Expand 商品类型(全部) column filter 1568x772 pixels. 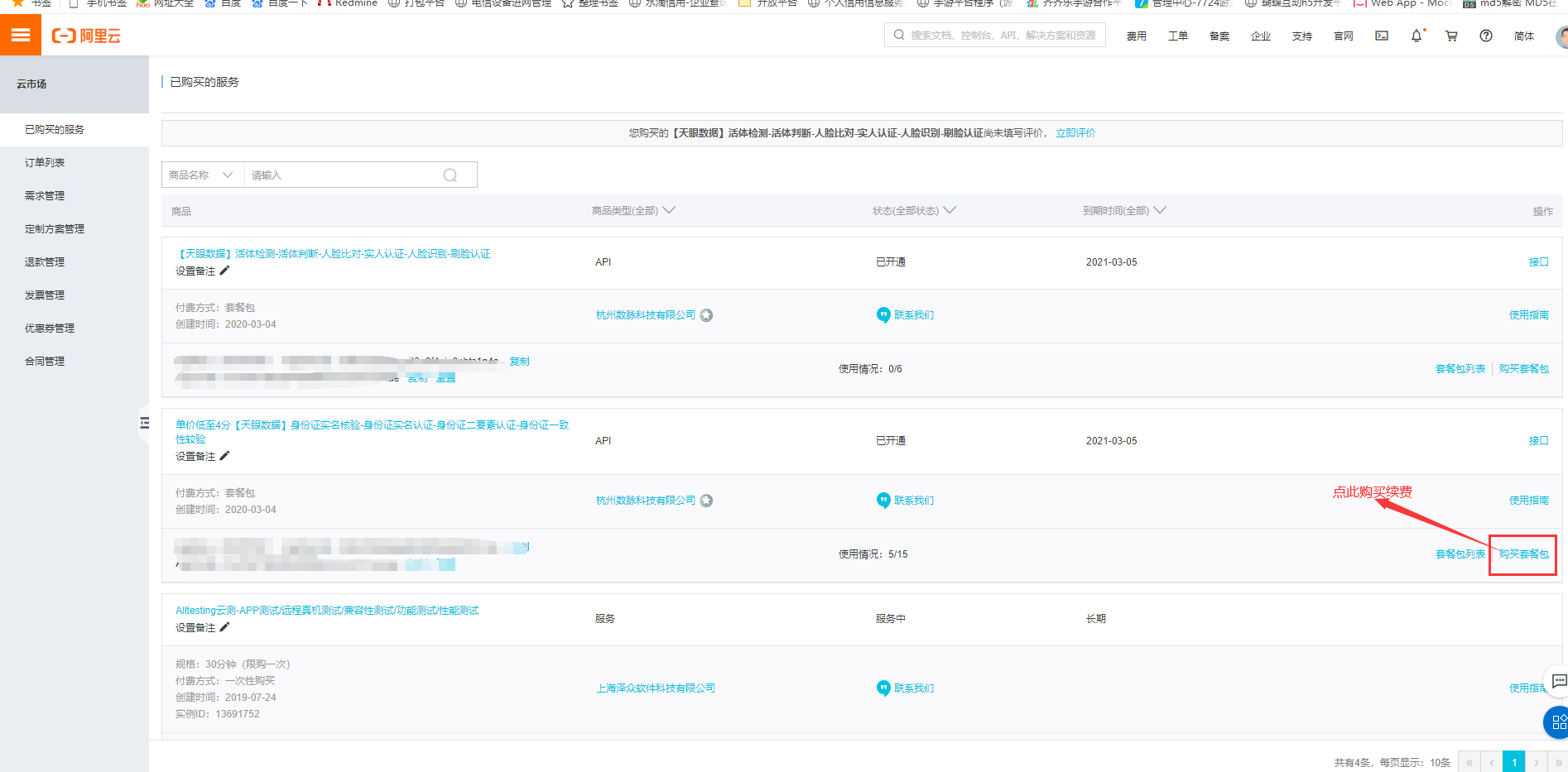pyautogui.click(x=633, y=211)
